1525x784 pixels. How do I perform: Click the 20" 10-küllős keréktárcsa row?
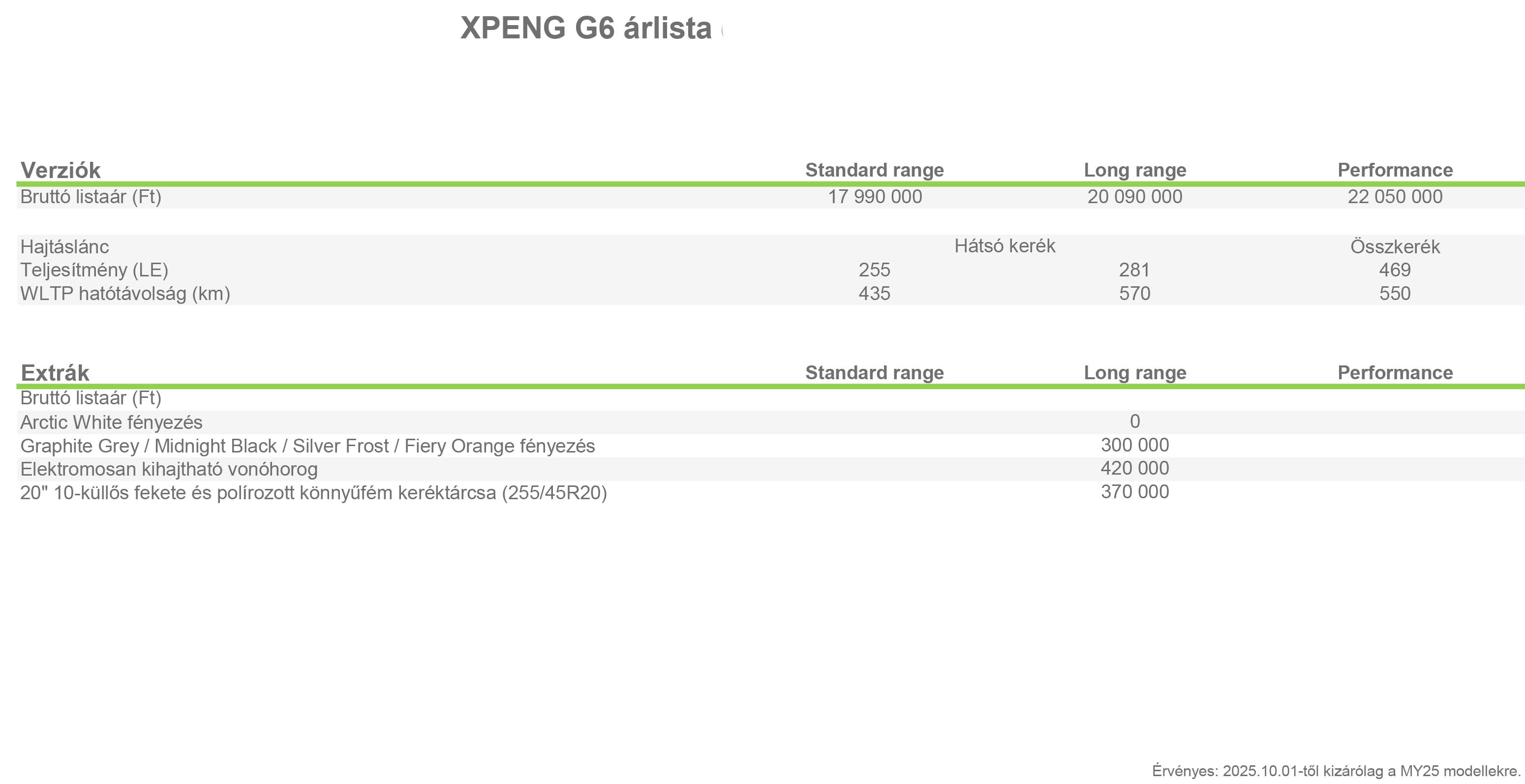pos(771,492)
